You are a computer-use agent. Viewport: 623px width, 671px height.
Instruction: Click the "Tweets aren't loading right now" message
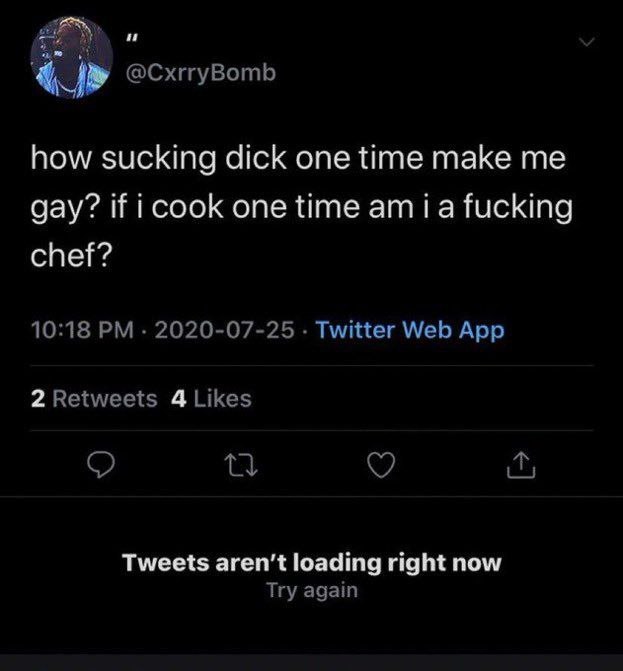tap(311, 562)
